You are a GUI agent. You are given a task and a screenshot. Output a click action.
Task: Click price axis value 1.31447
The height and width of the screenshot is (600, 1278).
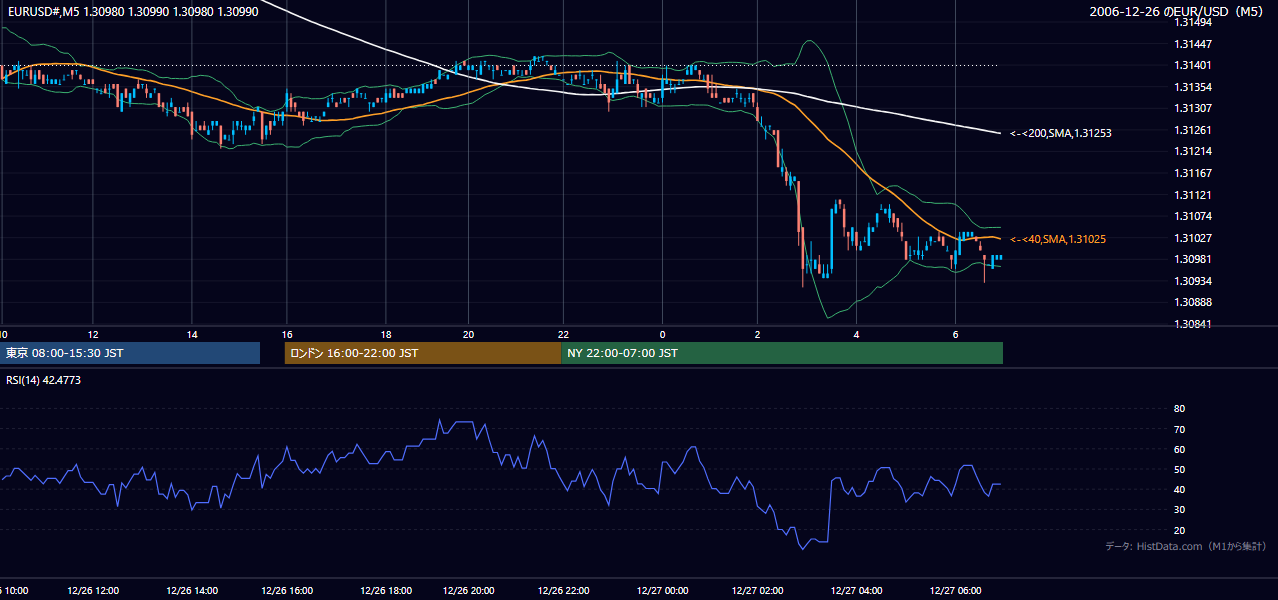coord(1192,44)
